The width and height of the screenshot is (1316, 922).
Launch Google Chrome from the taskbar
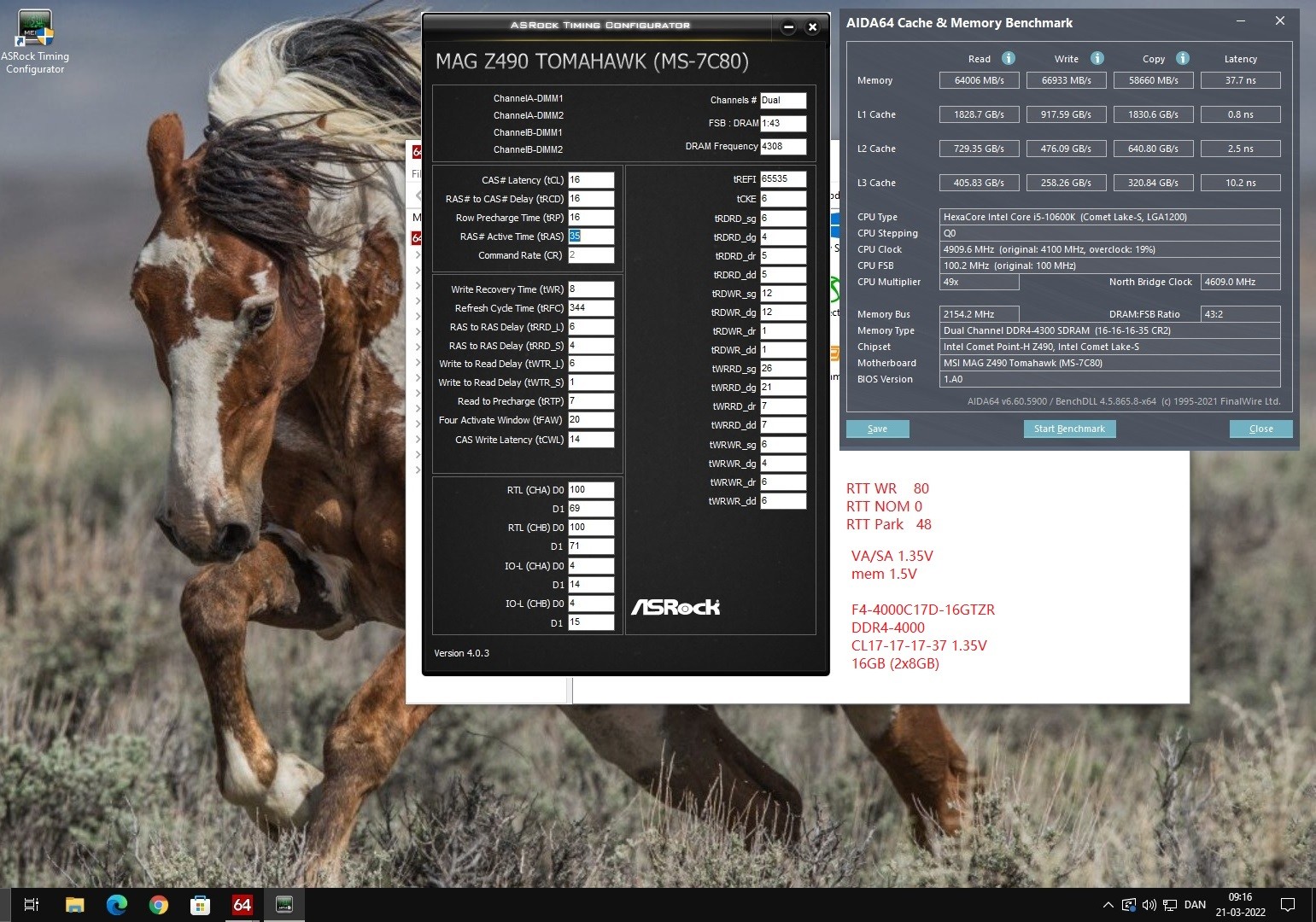click(158, 905)
